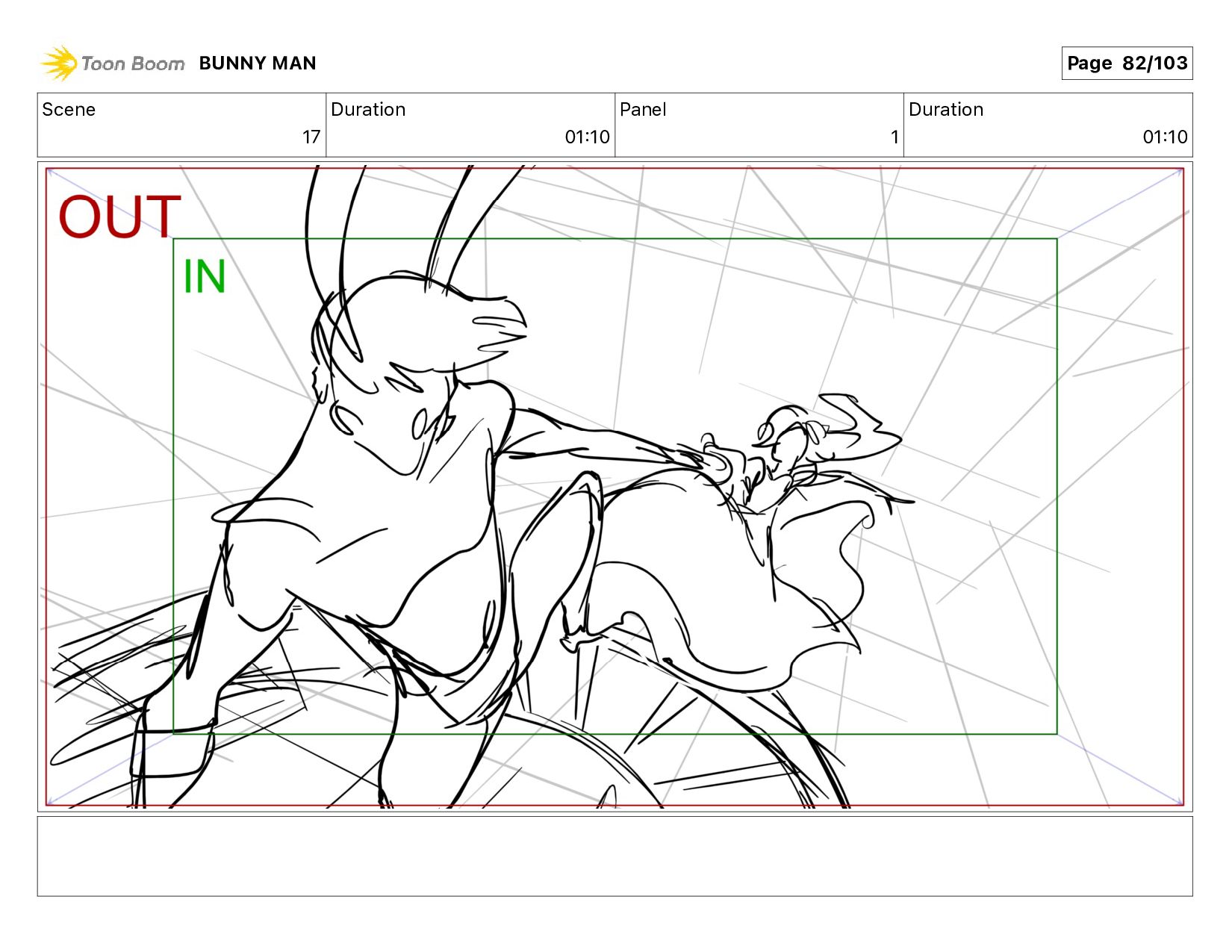Click the empty notes box below the panel

(x=615, y=856)
